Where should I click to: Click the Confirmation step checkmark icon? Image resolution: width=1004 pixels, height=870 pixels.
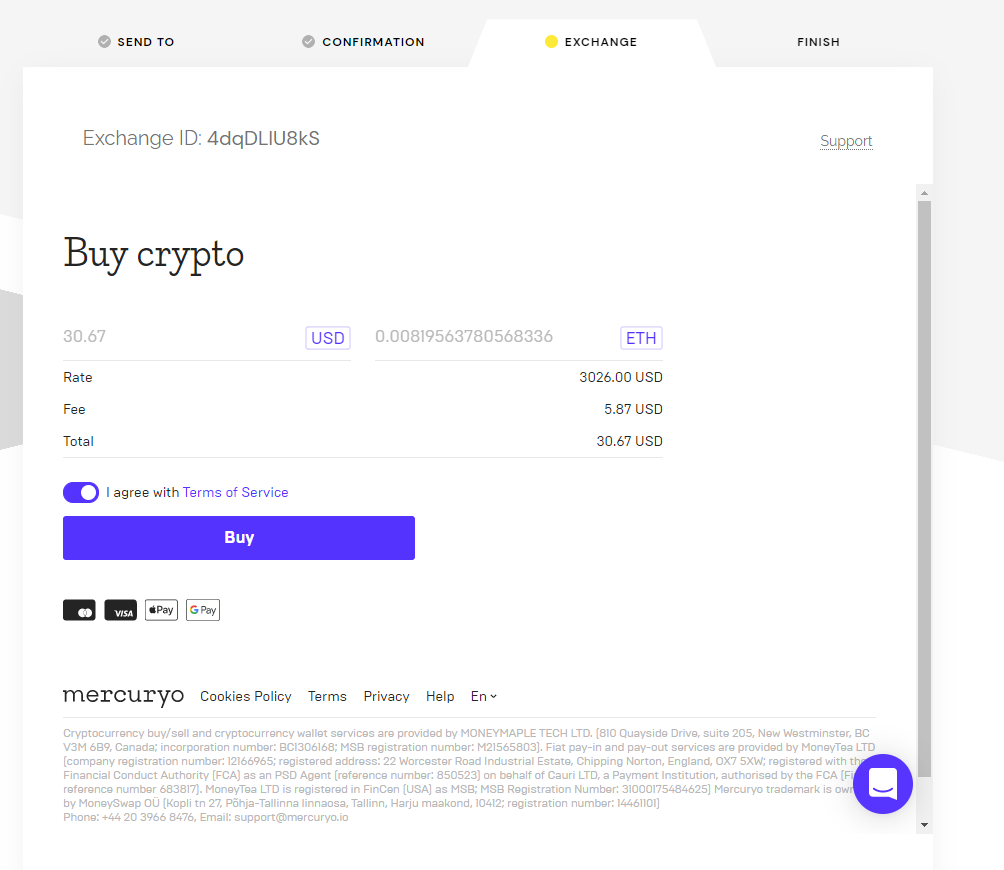click(x=309, y=42)
